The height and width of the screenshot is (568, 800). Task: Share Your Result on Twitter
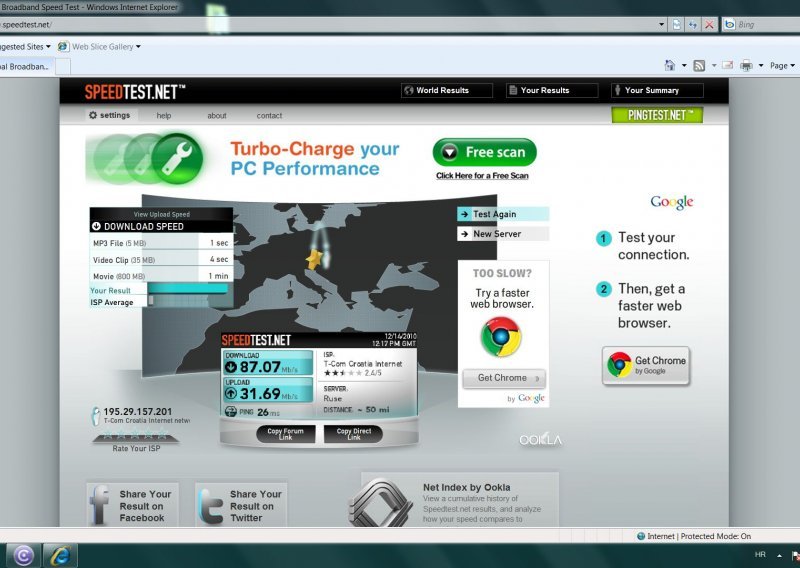coord(241,505)
